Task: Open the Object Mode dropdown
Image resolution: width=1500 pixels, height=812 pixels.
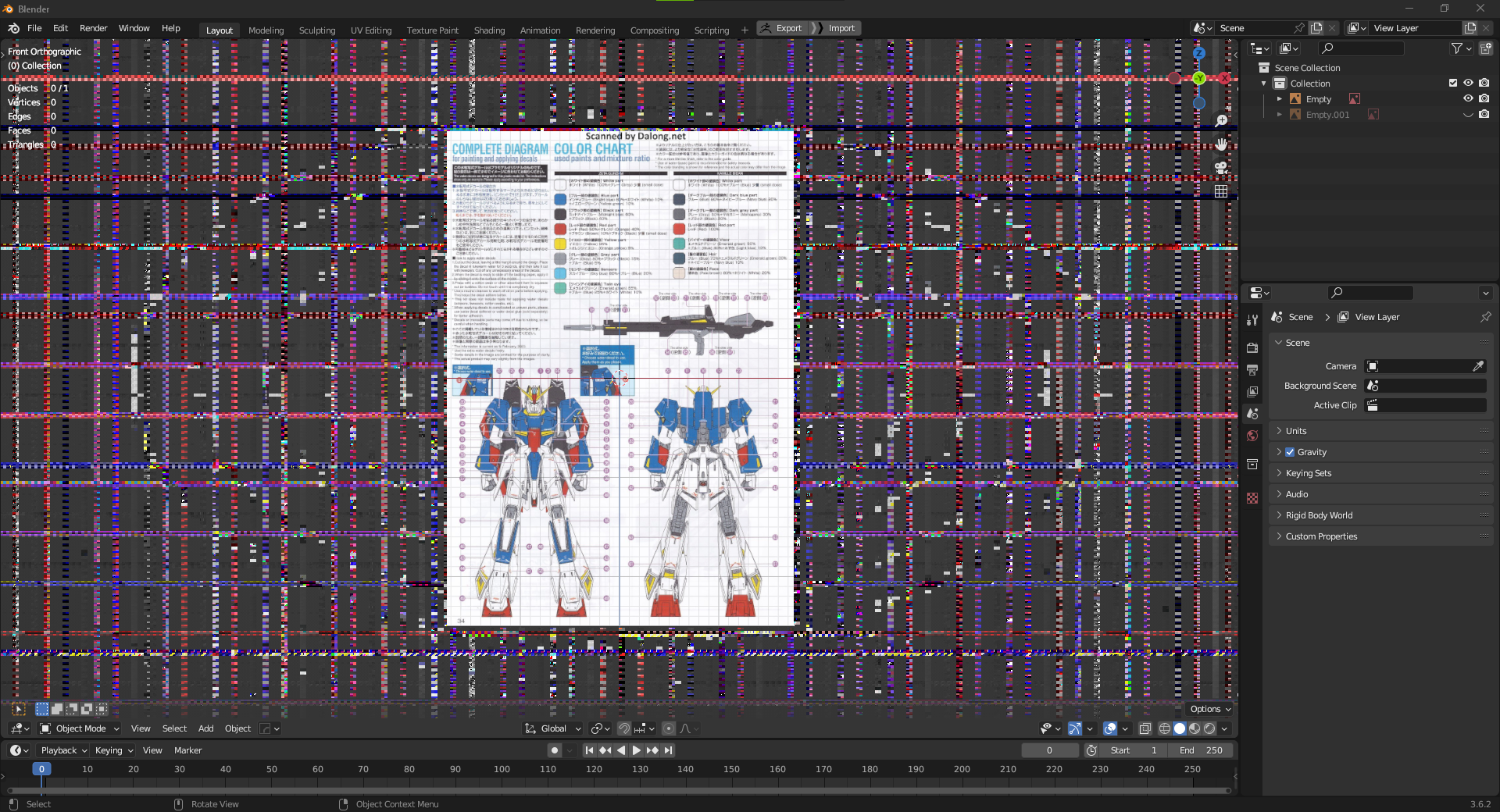Action: (x=80, y=728)
